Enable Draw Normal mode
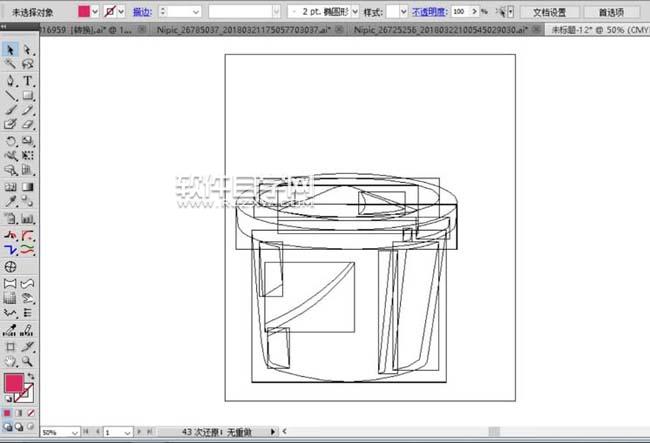The width and height of the screenshot is (650, 443). coord(7,426)
